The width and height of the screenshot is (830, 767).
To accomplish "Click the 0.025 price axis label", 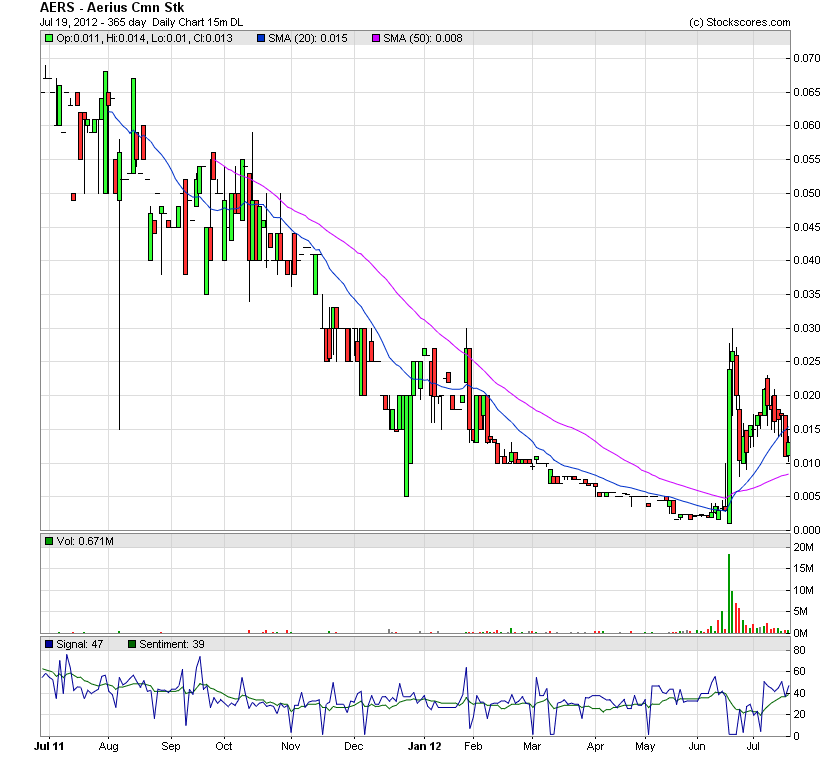I will 807,362.
